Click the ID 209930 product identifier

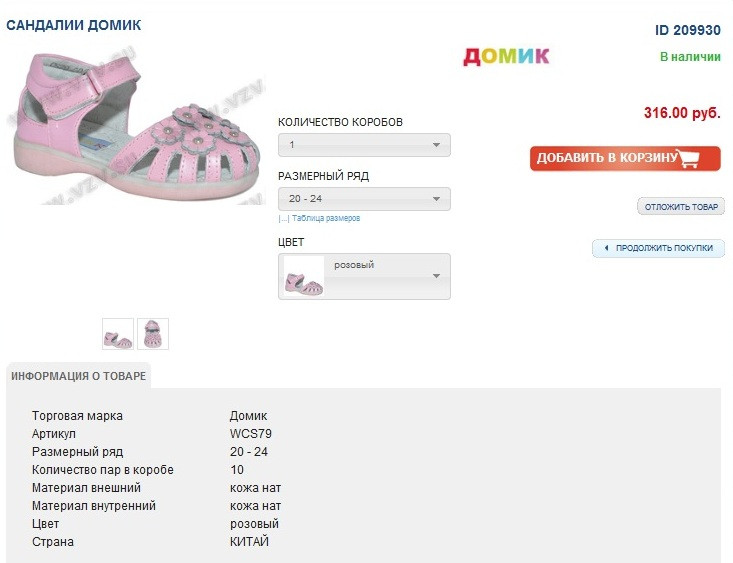tap(688, 30)
